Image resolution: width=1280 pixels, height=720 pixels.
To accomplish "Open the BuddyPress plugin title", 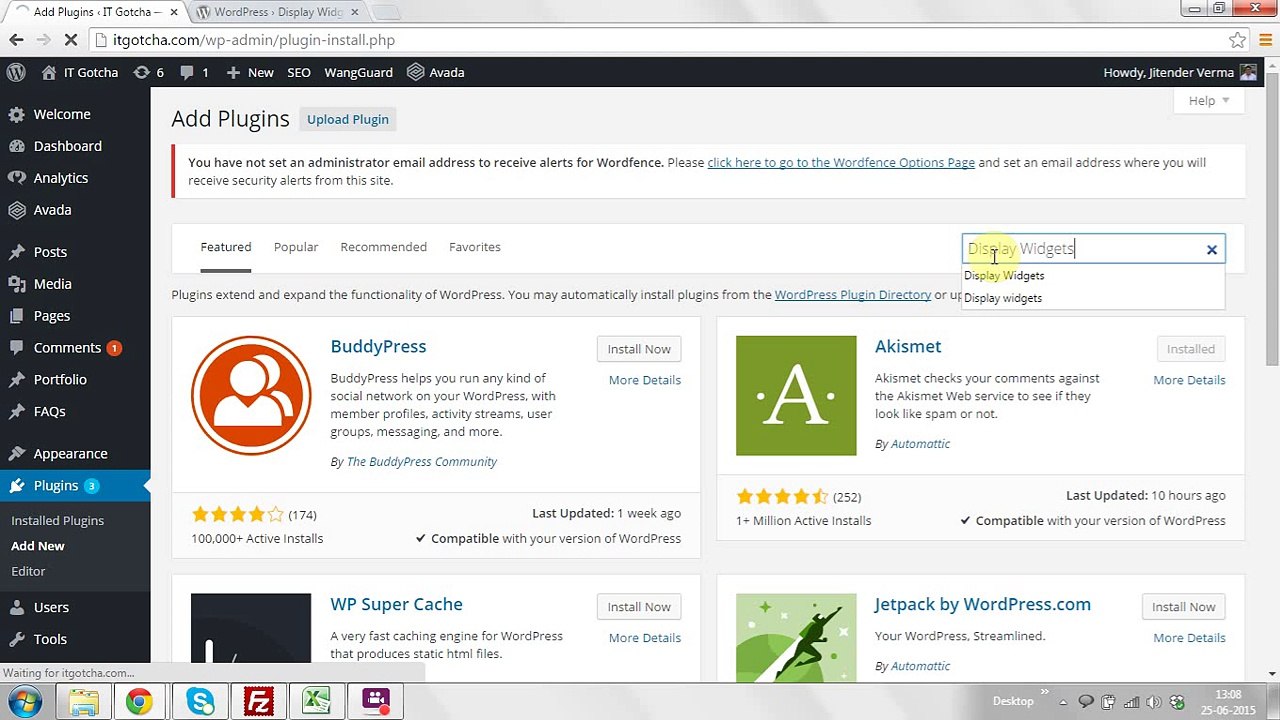I will coord(378,347).
